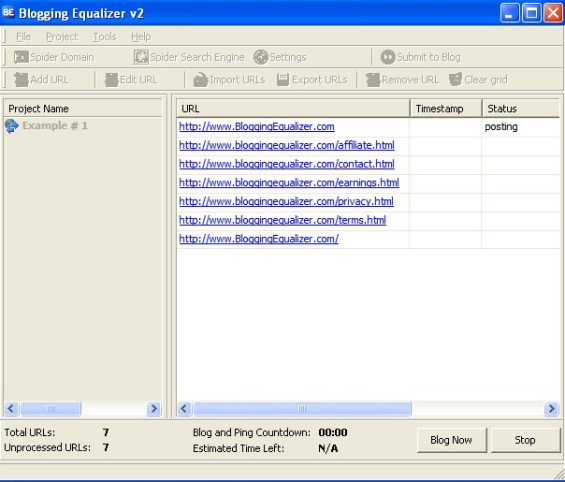565x482 pixels.
Task: Minimize the Blogging Equalizer window
Action: [x=510, y=13]
